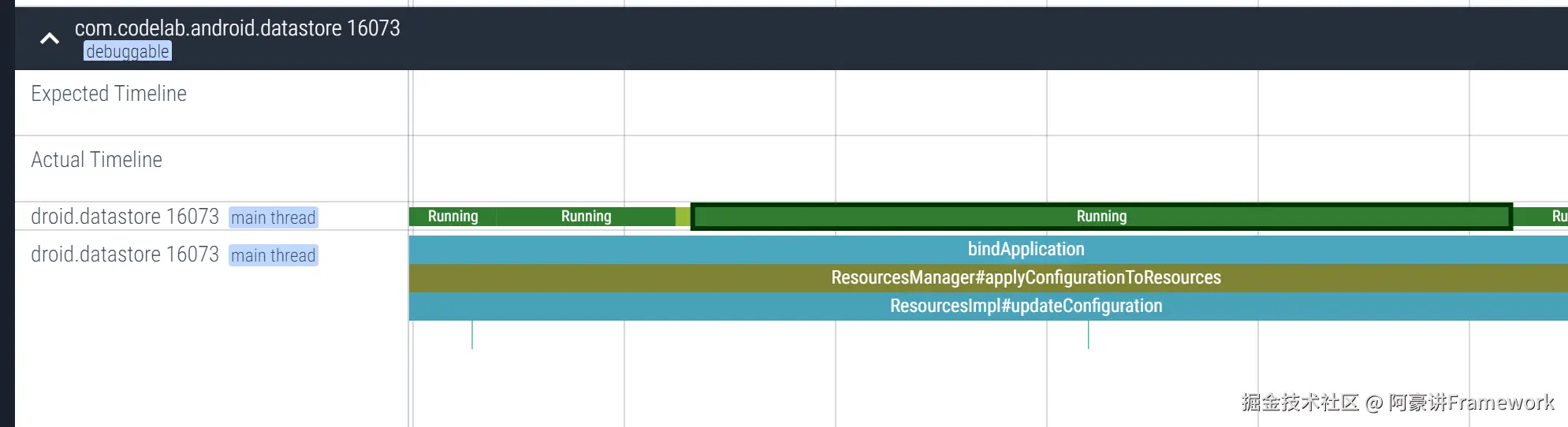Click the left thin teal slice below ResourcesImpl#updateConfiguration
This screenshot has width=1568, height=427.
pos(472,334)
